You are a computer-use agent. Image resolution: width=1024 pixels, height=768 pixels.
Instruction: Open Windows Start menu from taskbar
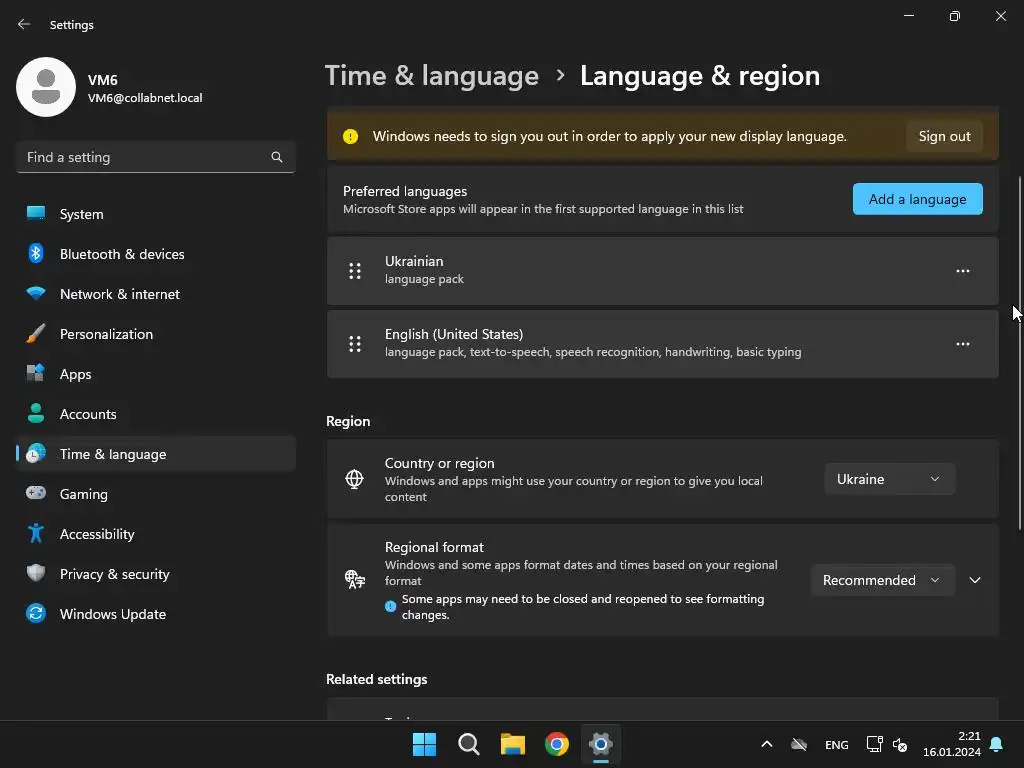tap(424, 744)
